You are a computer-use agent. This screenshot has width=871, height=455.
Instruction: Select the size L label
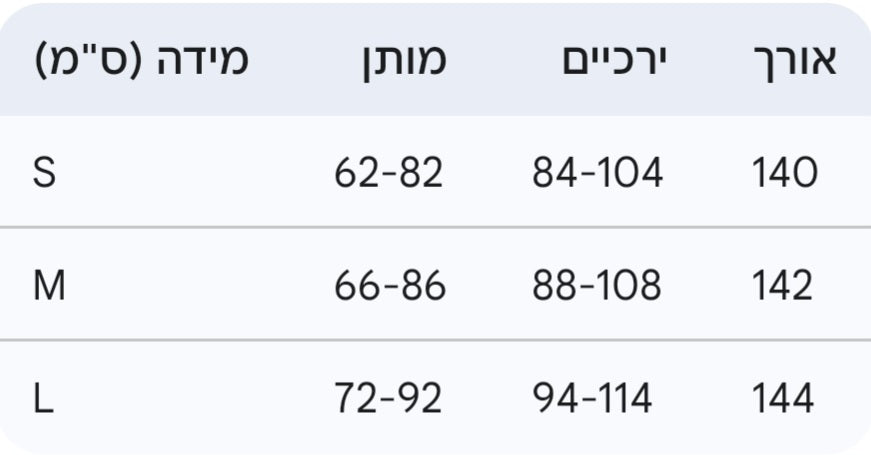pyautogui.click(x=43, y=400)
